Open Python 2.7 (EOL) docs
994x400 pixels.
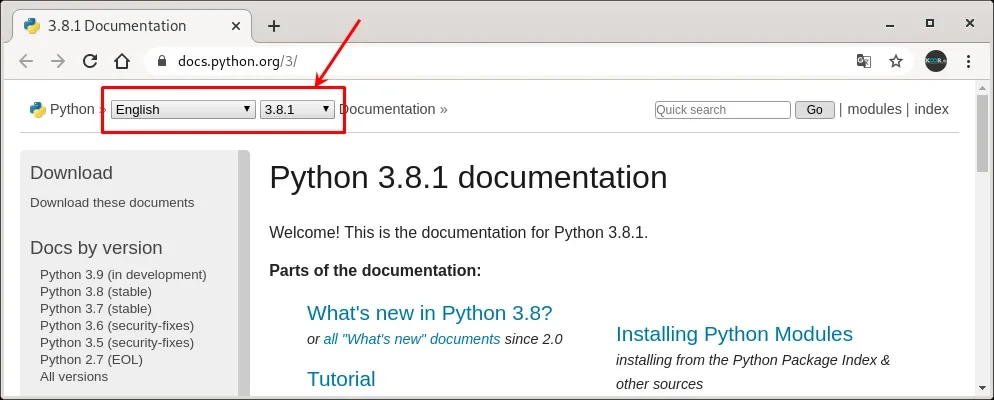(91, 360)
